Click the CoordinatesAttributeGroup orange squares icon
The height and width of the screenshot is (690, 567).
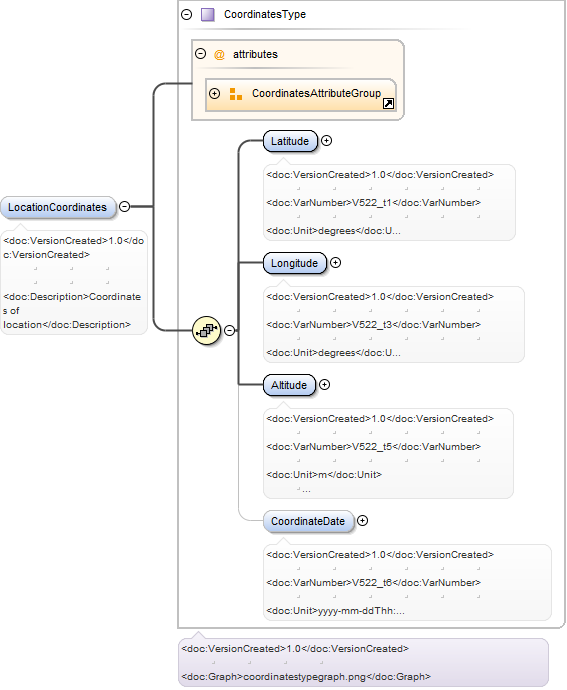click(236, 94)
